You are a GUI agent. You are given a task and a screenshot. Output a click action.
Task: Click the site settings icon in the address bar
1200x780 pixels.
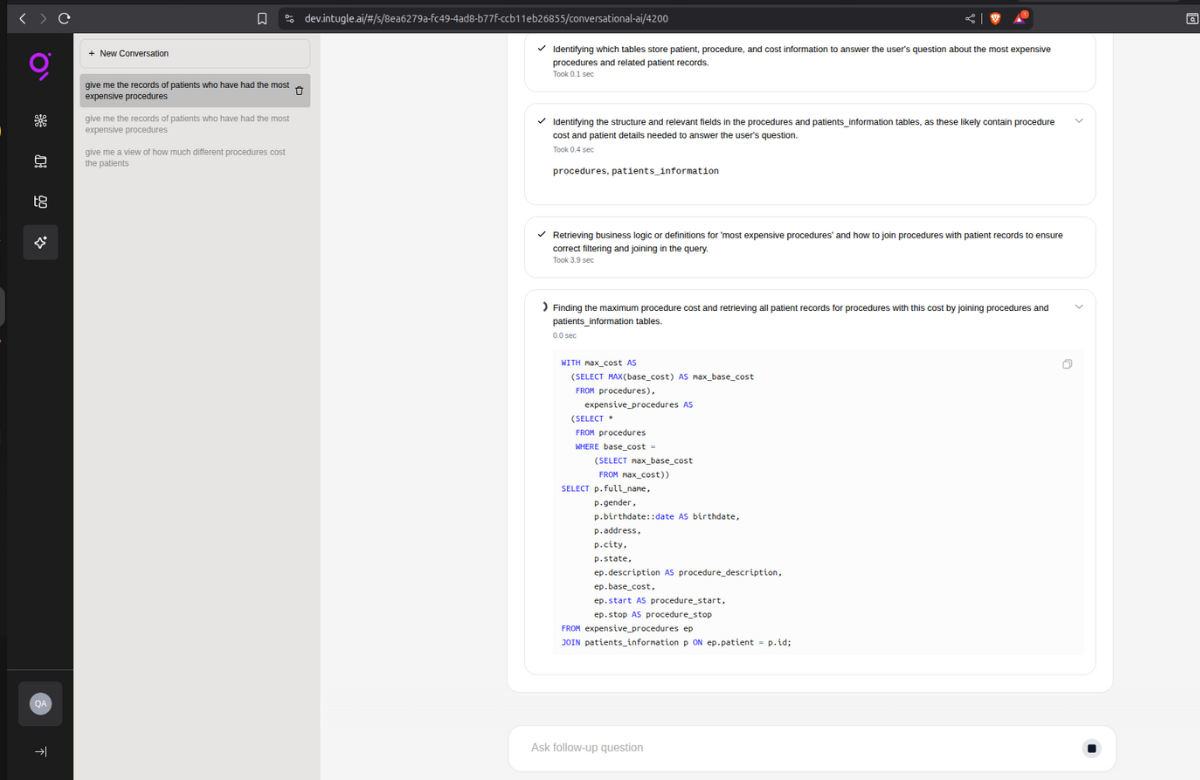(x=289, y=18)
